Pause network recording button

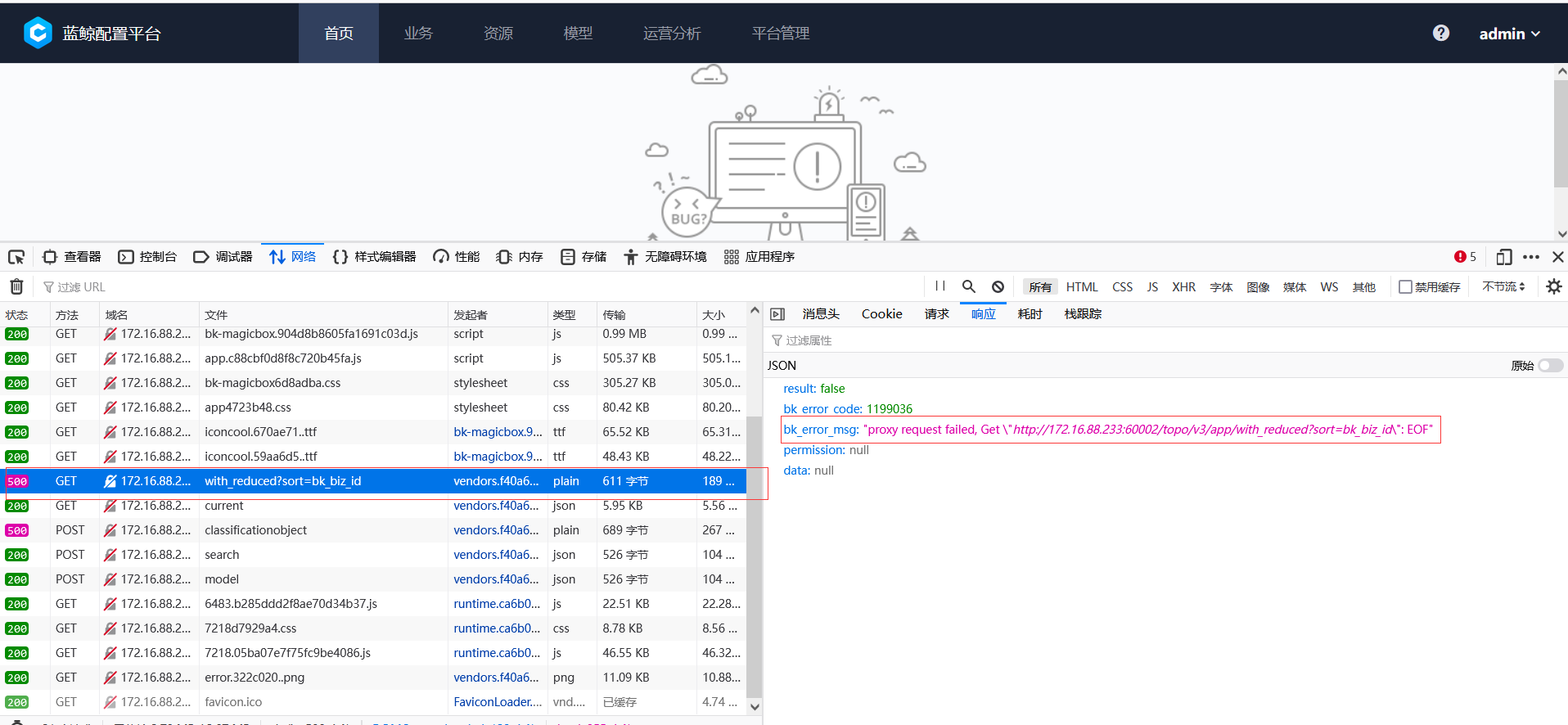(x=940, y=286)
